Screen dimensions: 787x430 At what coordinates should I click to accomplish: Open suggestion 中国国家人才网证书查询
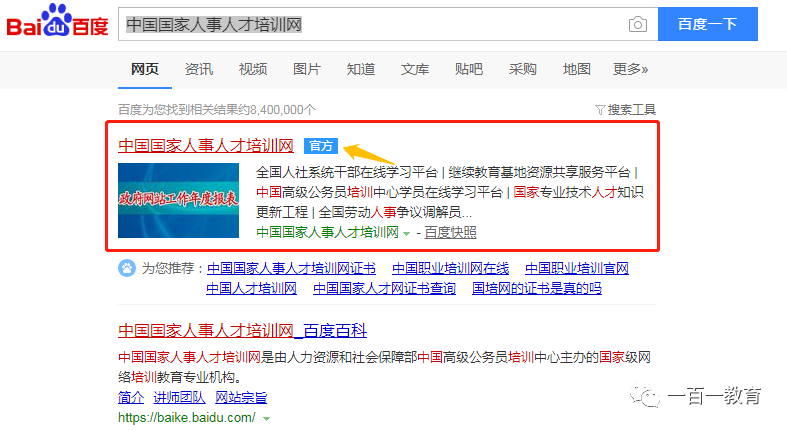(384, 289)
